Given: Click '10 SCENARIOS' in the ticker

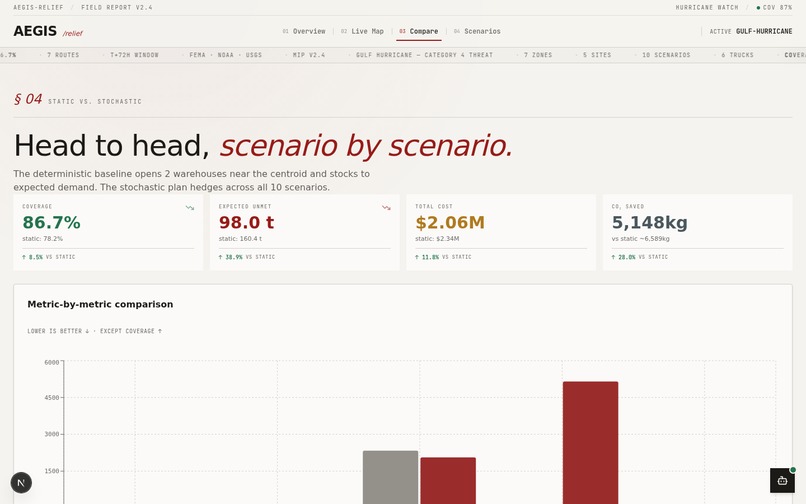Looking at the screenshot, I should (x=666, y=55).
